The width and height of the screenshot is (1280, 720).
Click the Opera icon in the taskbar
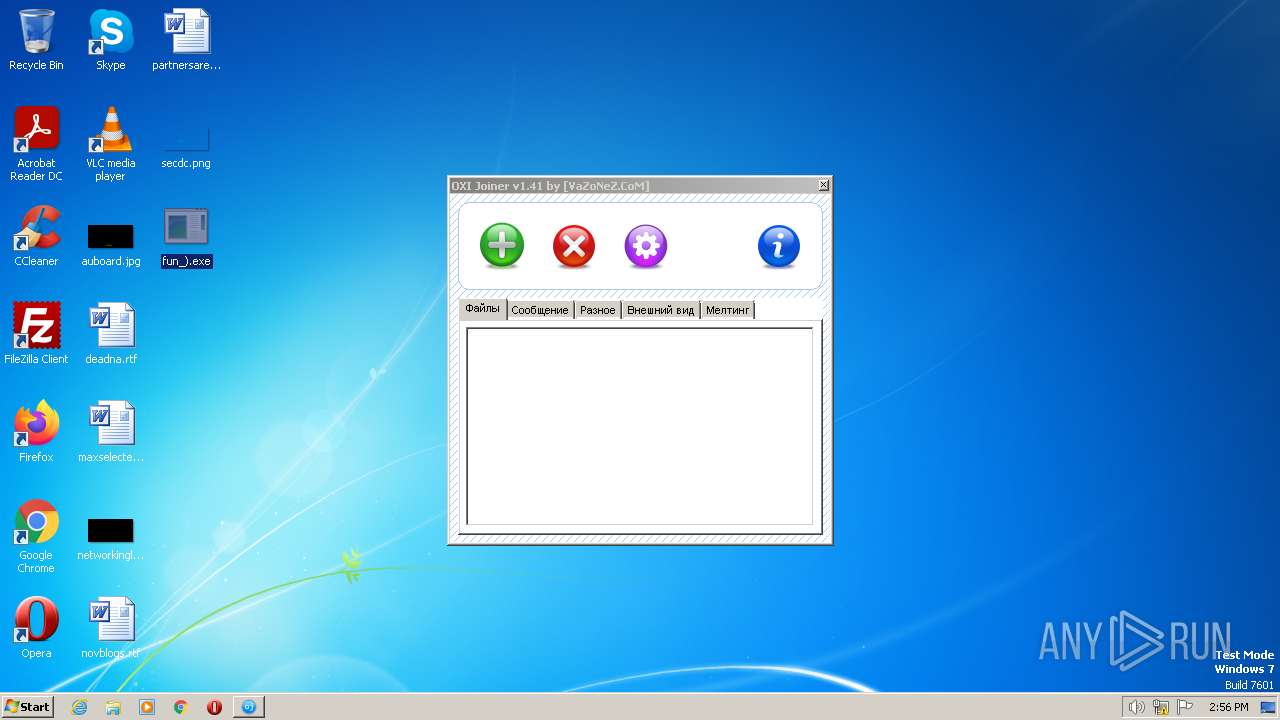[214, 707]
